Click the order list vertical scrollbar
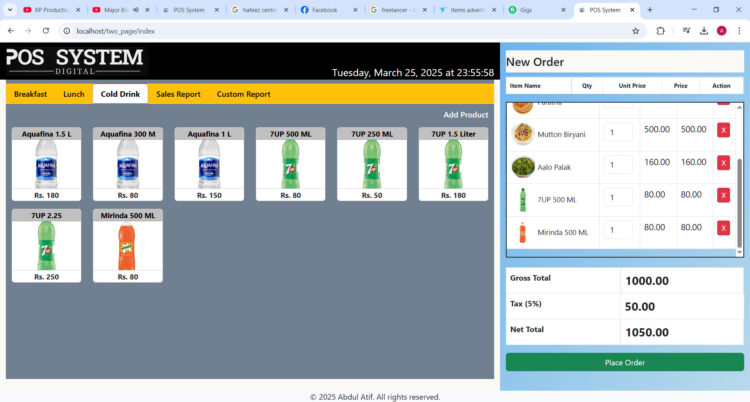Image resolution: width=750 pixels, height=402 pixels. tap(740, 200)
